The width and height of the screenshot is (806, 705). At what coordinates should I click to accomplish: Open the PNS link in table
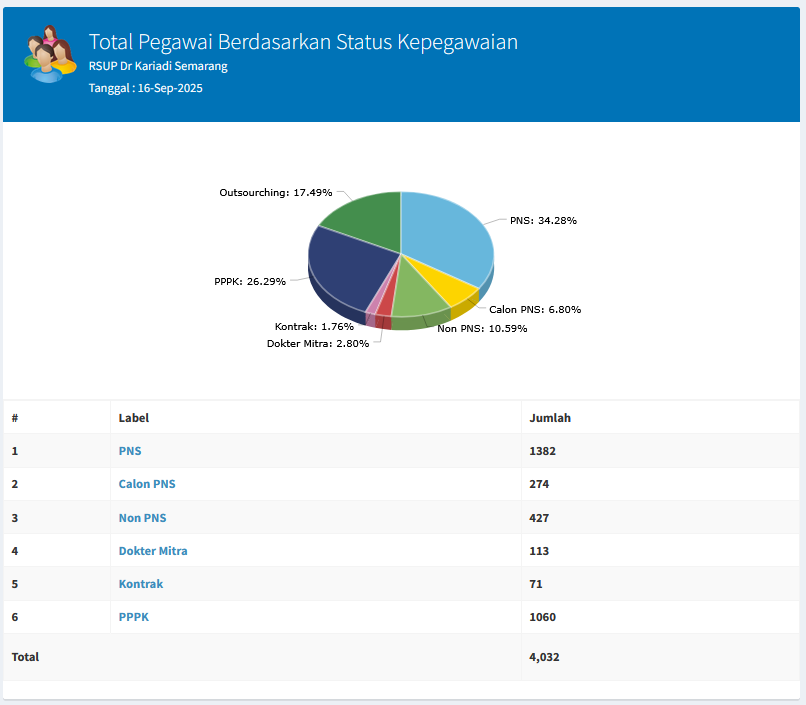point(130,451)
